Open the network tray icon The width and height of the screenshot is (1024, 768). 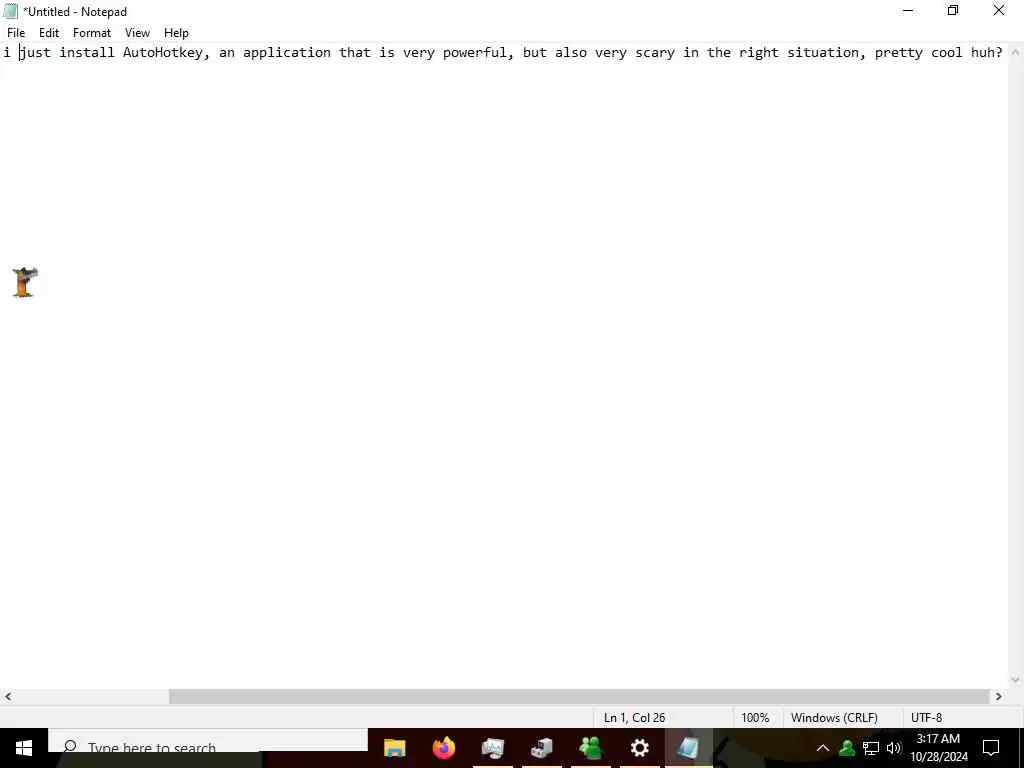coord(871,748)
